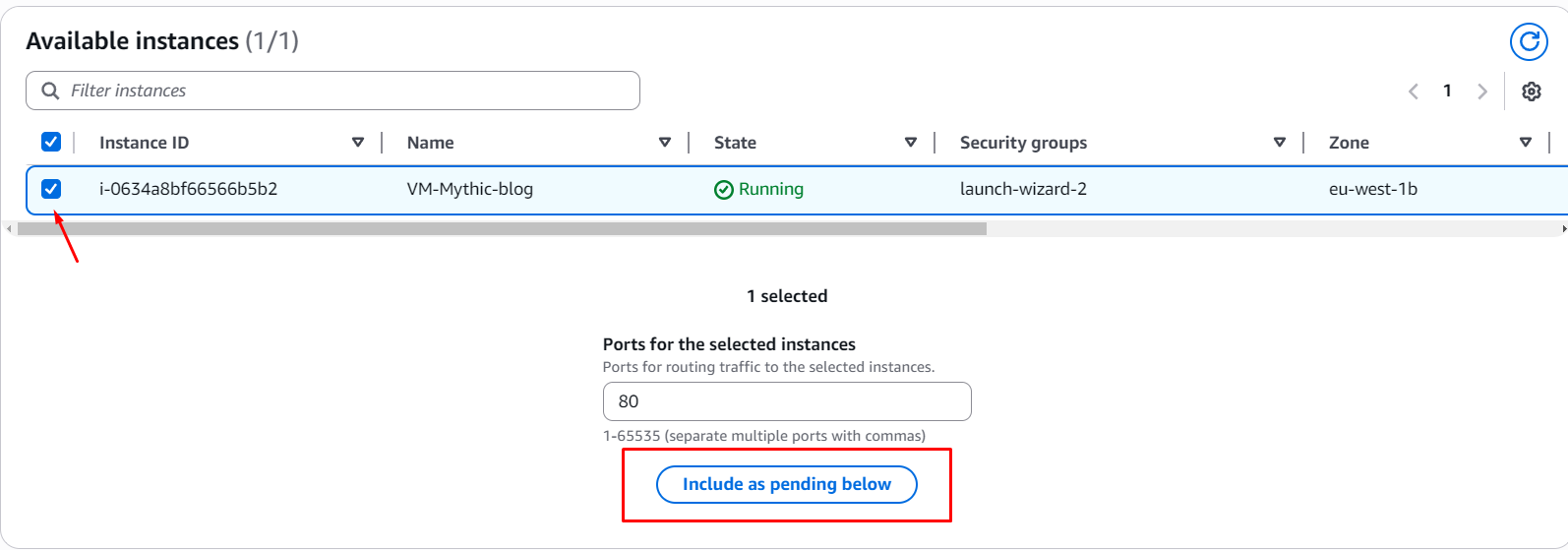The image size is (1568, 550).
Task: Go to previous page arrow
Action: click(1414, 92)
